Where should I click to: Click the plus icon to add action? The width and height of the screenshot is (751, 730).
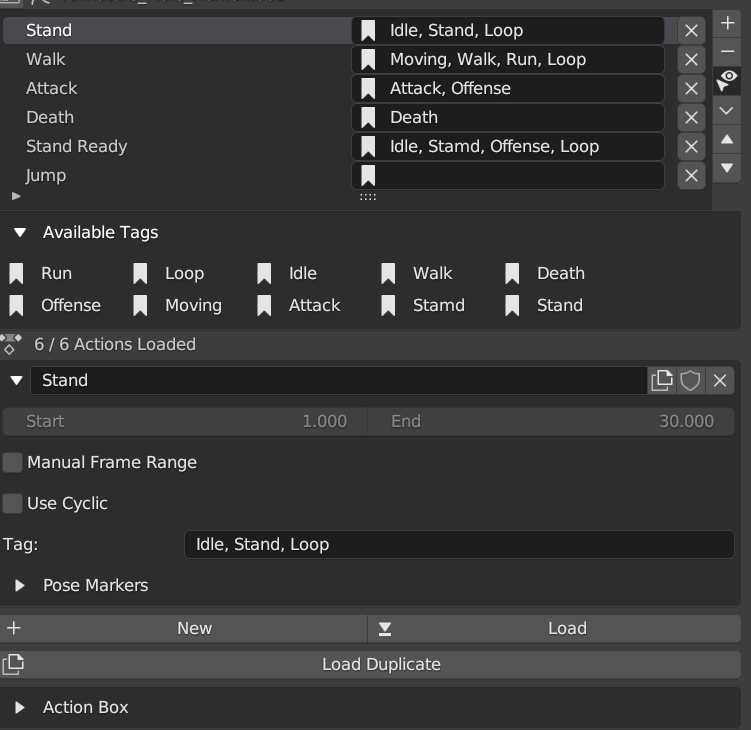coord(728,22)
